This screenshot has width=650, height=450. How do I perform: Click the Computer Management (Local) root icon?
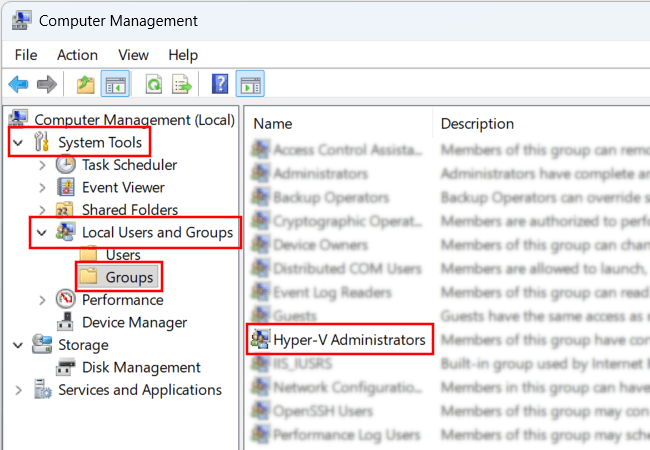click(x=18, y=119)
